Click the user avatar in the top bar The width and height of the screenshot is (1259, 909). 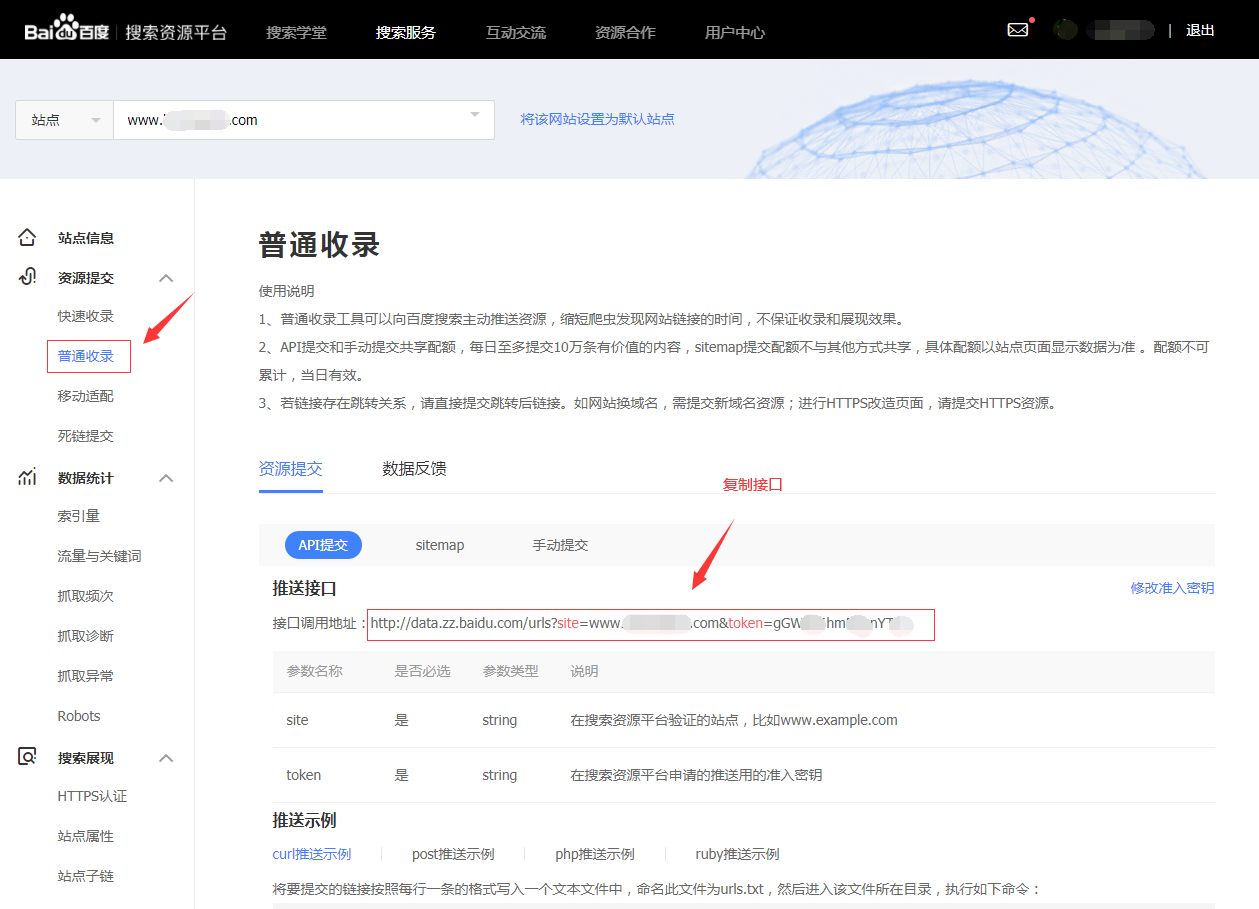(1065, 29)
